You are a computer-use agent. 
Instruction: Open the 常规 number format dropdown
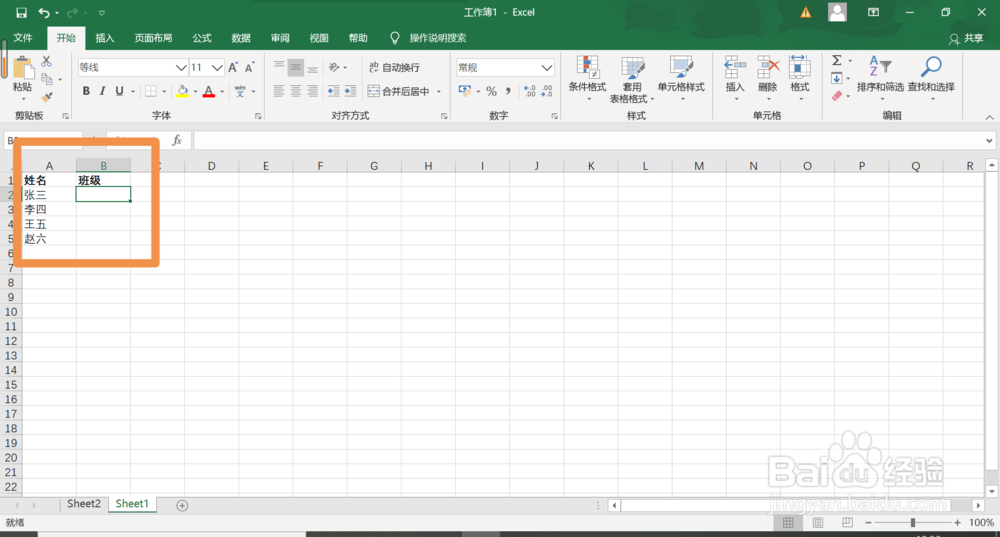pos(547,68)
